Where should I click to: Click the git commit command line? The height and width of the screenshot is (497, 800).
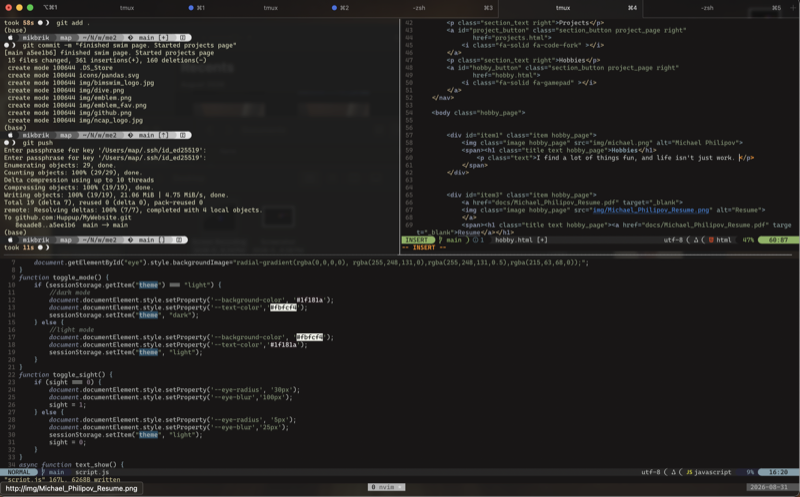[129, 45]
